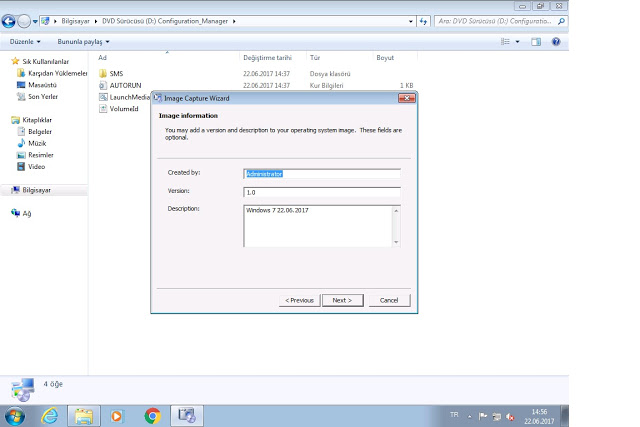
Task: Open the view options dropdown arrow
Action: click(517, 42)
